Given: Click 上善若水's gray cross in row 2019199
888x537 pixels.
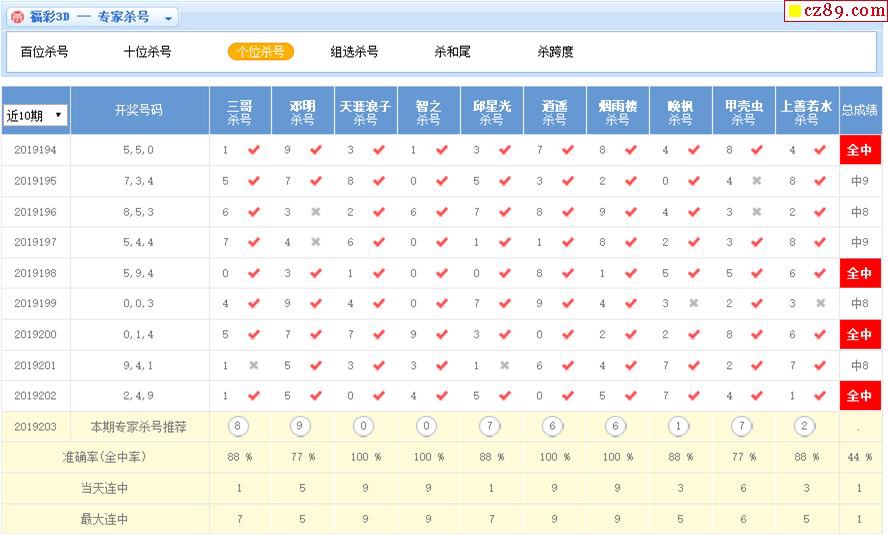Looking at the screenshot, I should pos(821,304).
